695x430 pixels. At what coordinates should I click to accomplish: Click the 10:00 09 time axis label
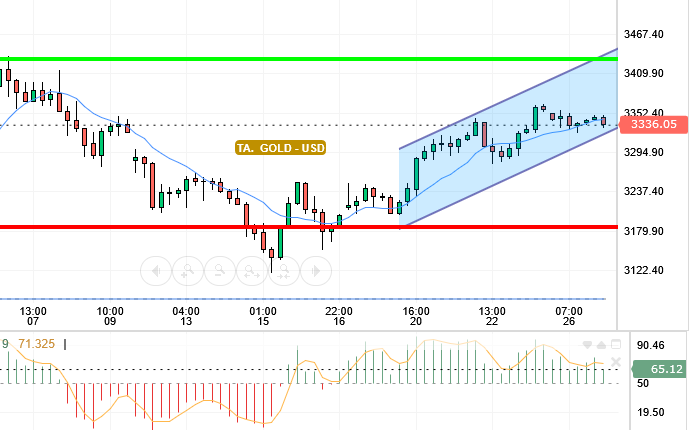click(x=110, y=316)
